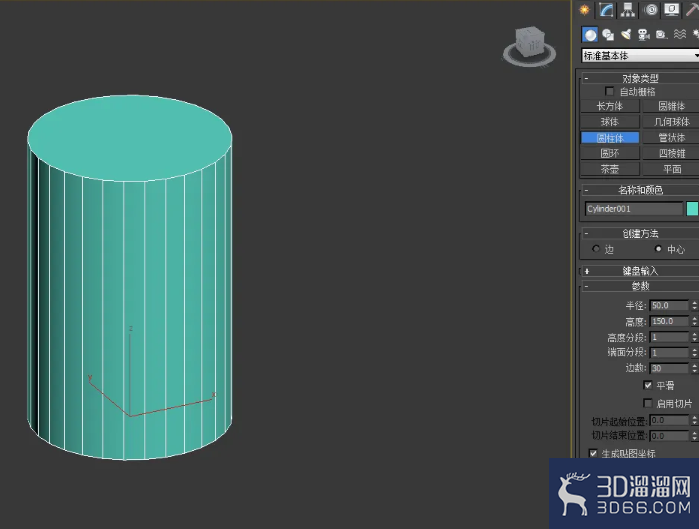Click the 茶壶 primitive button
Screen dimensions: 699x529
click(610, 169)
